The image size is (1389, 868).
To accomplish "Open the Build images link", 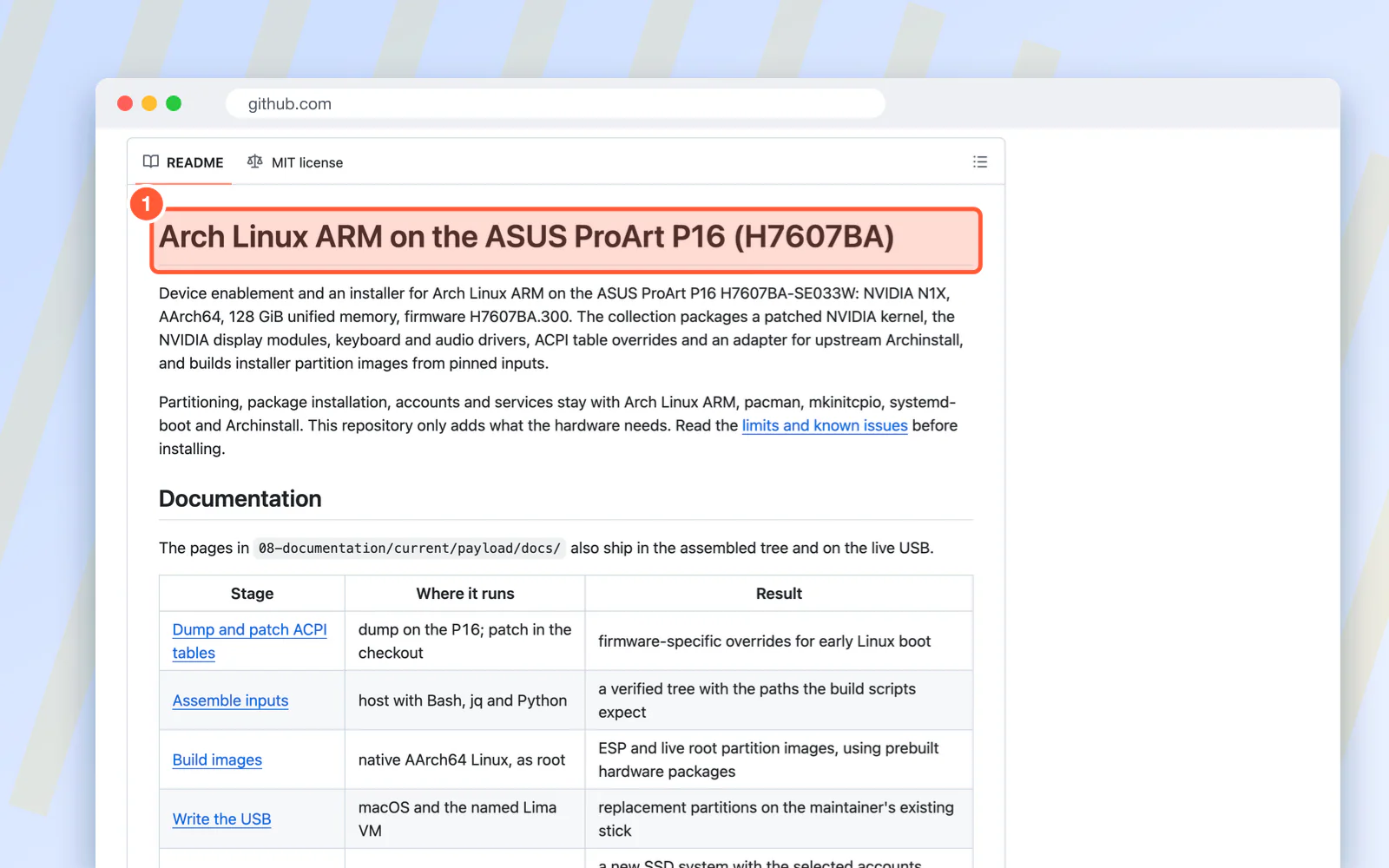I will pos(217,759).
